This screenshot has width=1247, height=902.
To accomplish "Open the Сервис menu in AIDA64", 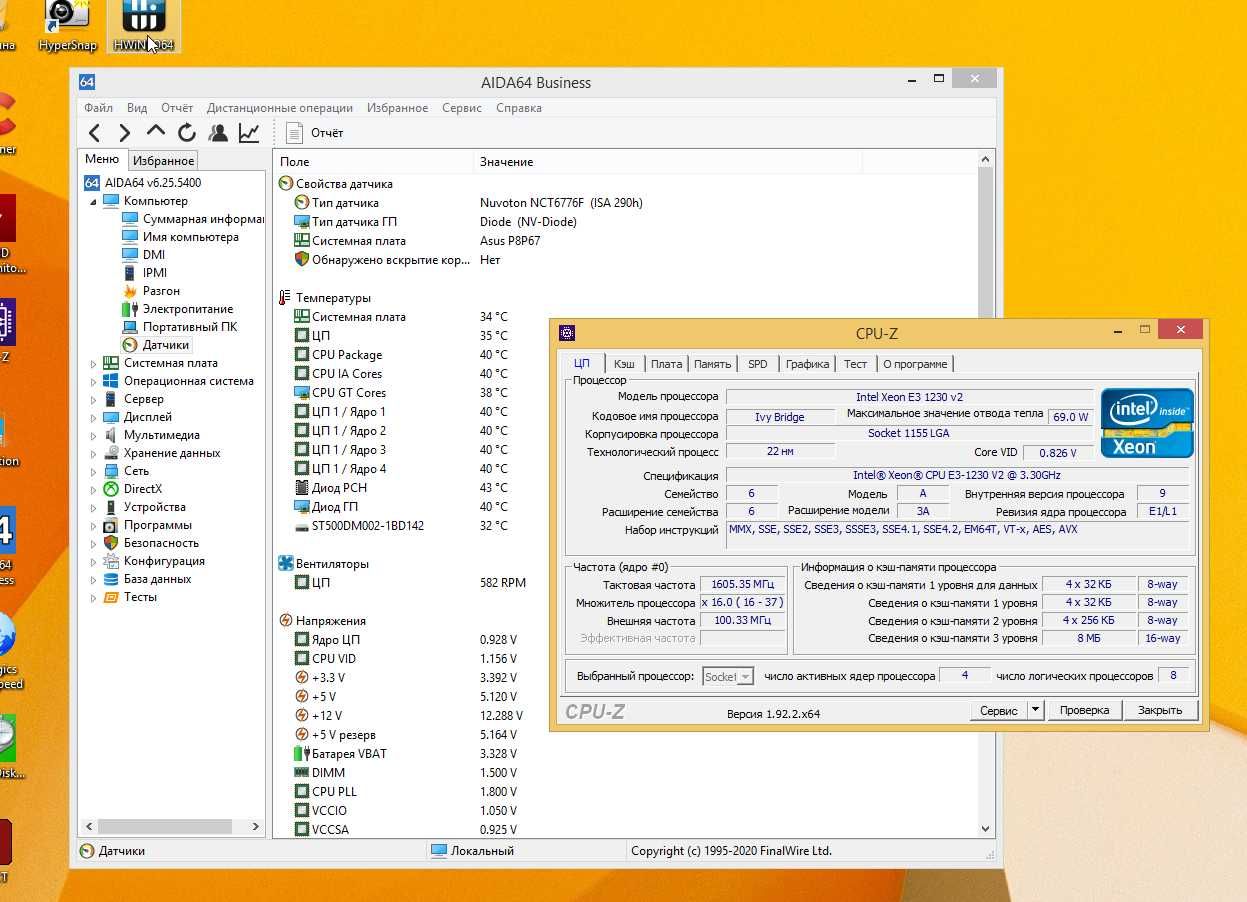I will tap(461, 108).
